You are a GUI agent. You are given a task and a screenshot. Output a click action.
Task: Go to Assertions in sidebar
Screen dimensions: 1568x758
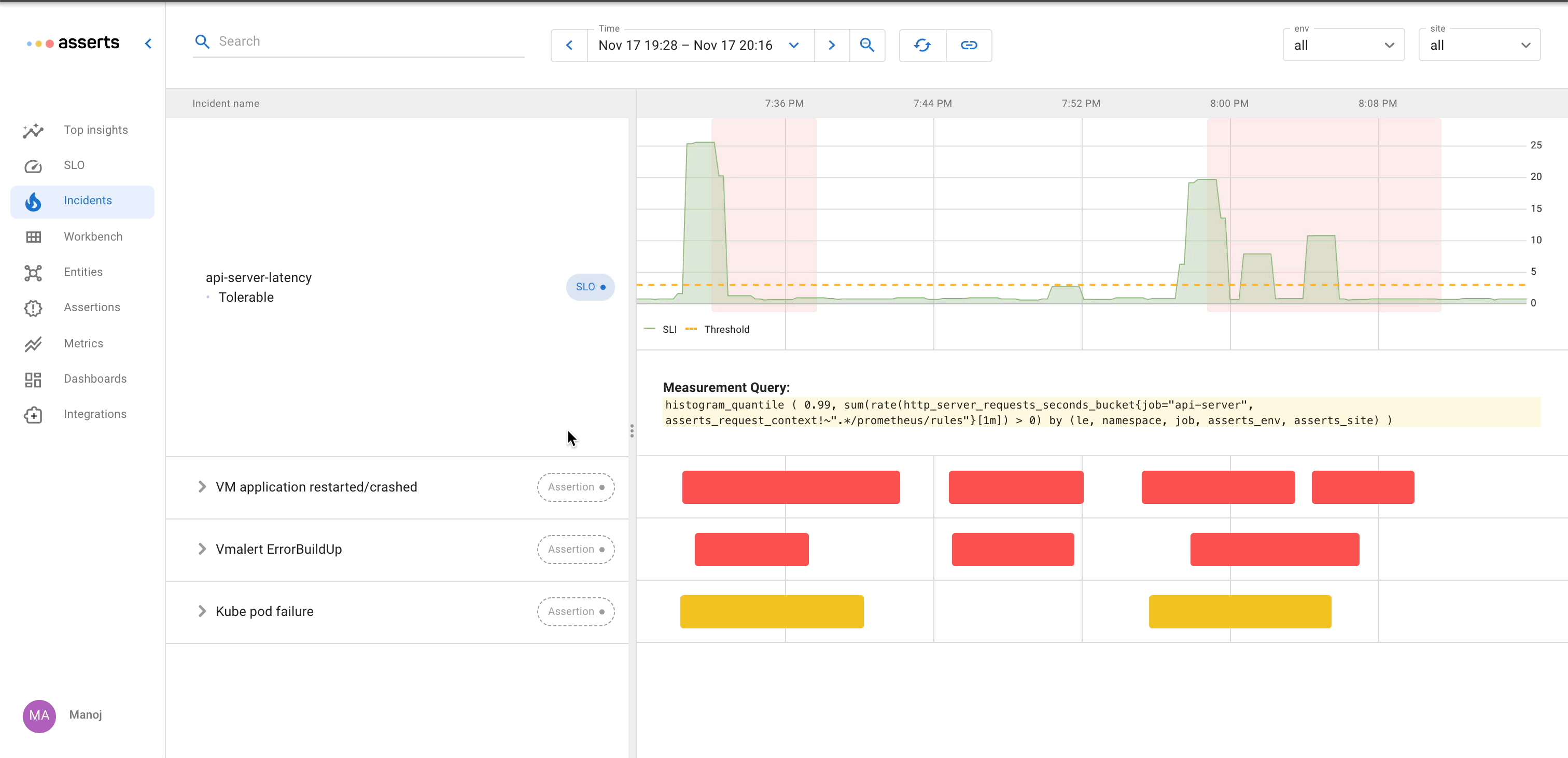(x=91, y=307)
